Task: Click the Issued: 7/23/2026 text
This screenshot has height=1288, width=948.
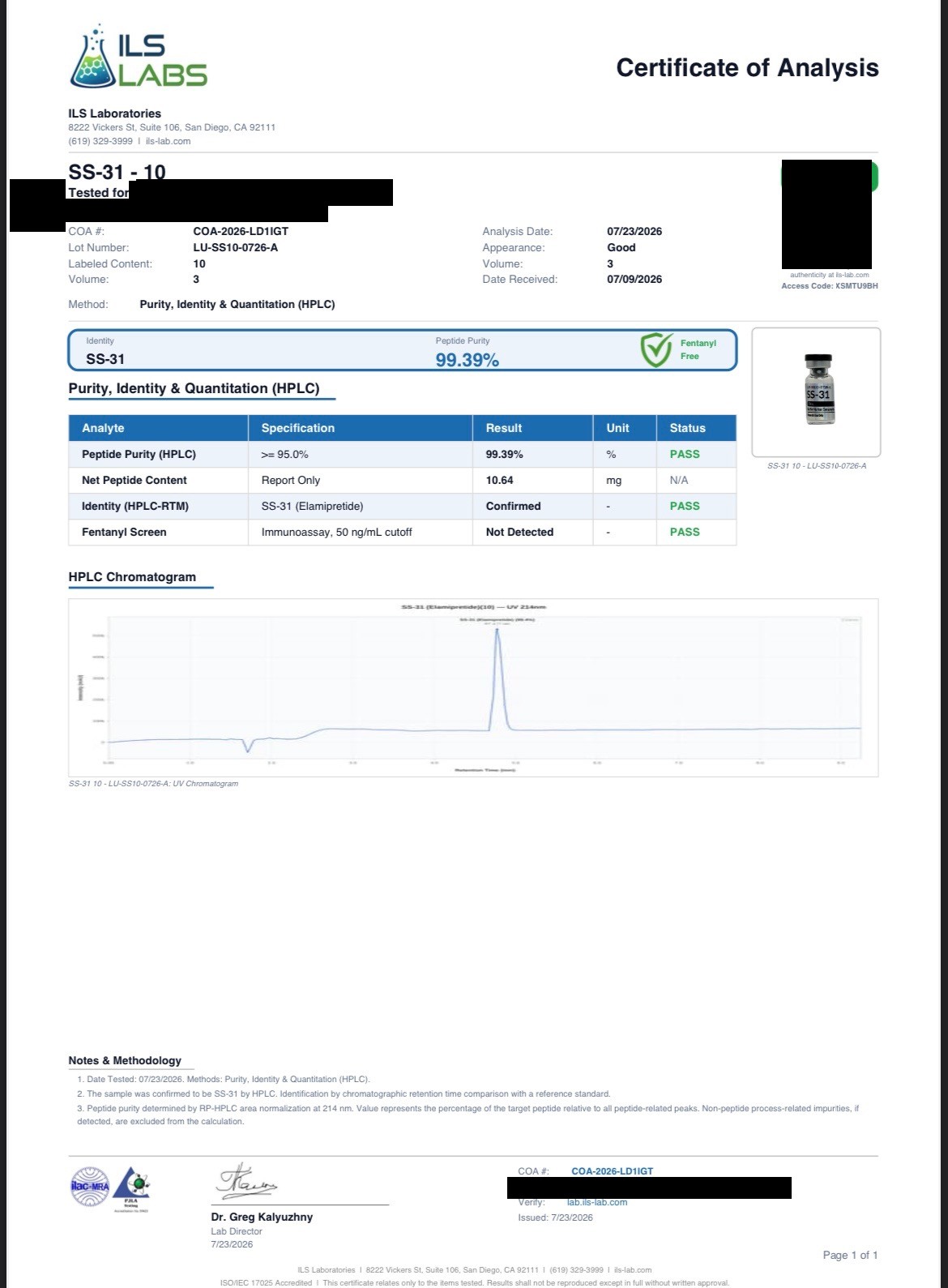Action: (555, 1217)
